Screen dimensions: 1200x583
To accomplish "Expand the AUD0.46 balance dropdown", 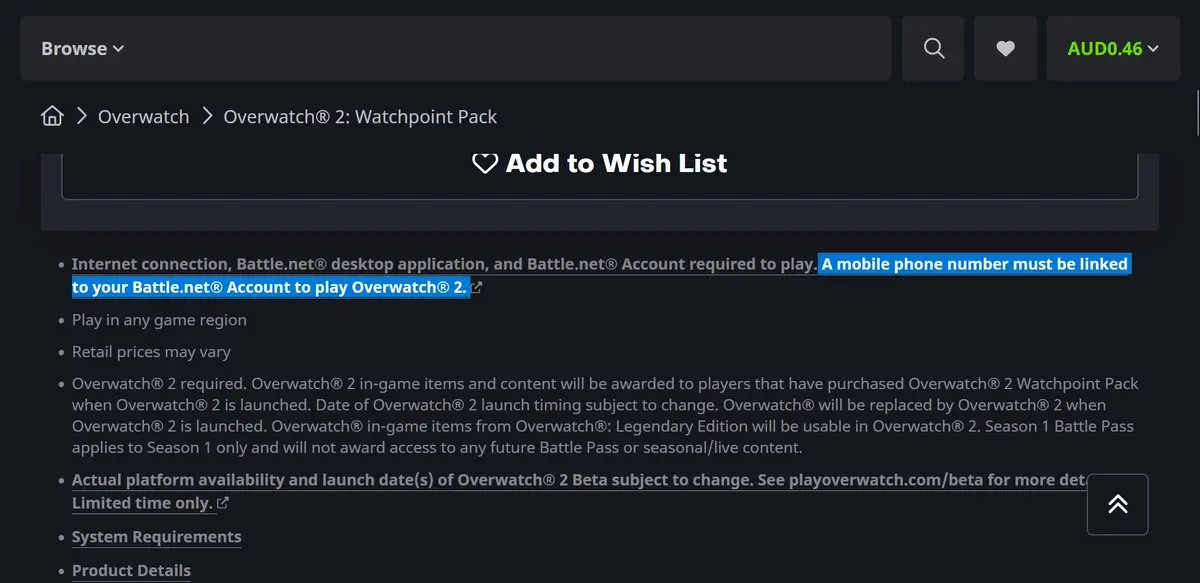I will (x=1113, y=48).
